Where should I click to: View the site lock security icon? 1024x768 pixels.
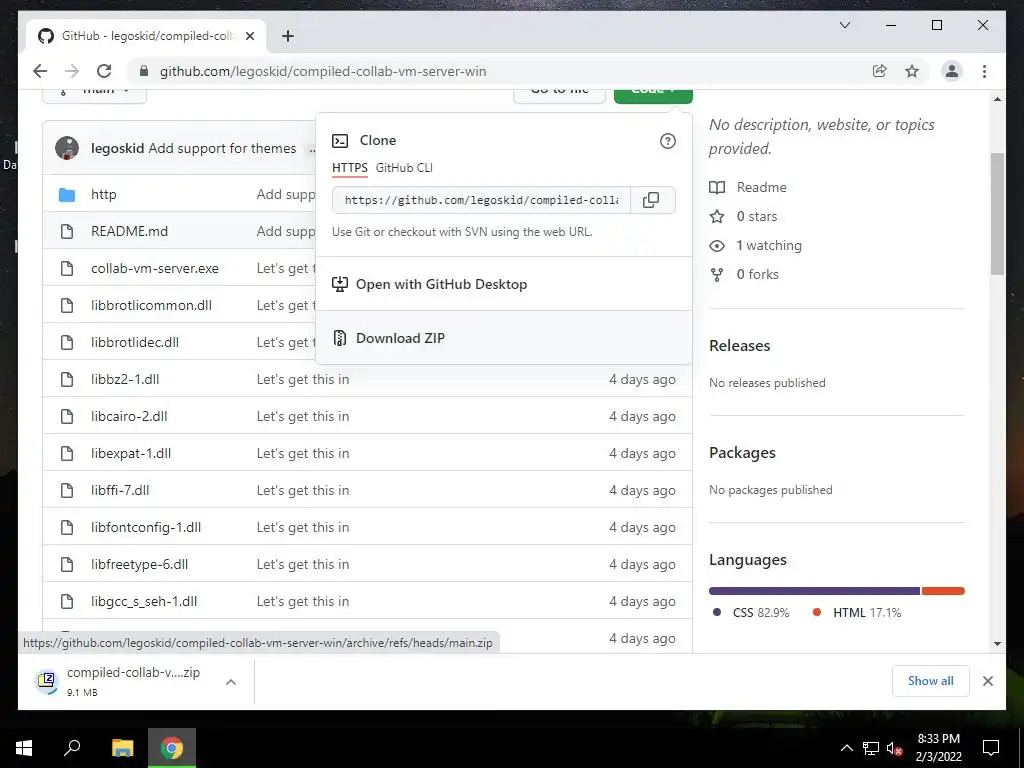(x=144, y=71)
